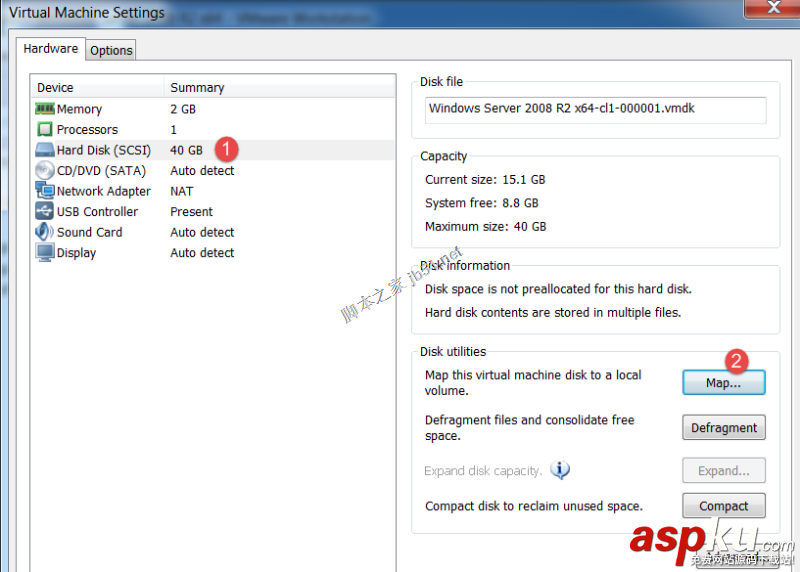Click the Auto detect summary for Sound Card
The width and height of the screenshot is (800, 572).
[x=202, y=232]
